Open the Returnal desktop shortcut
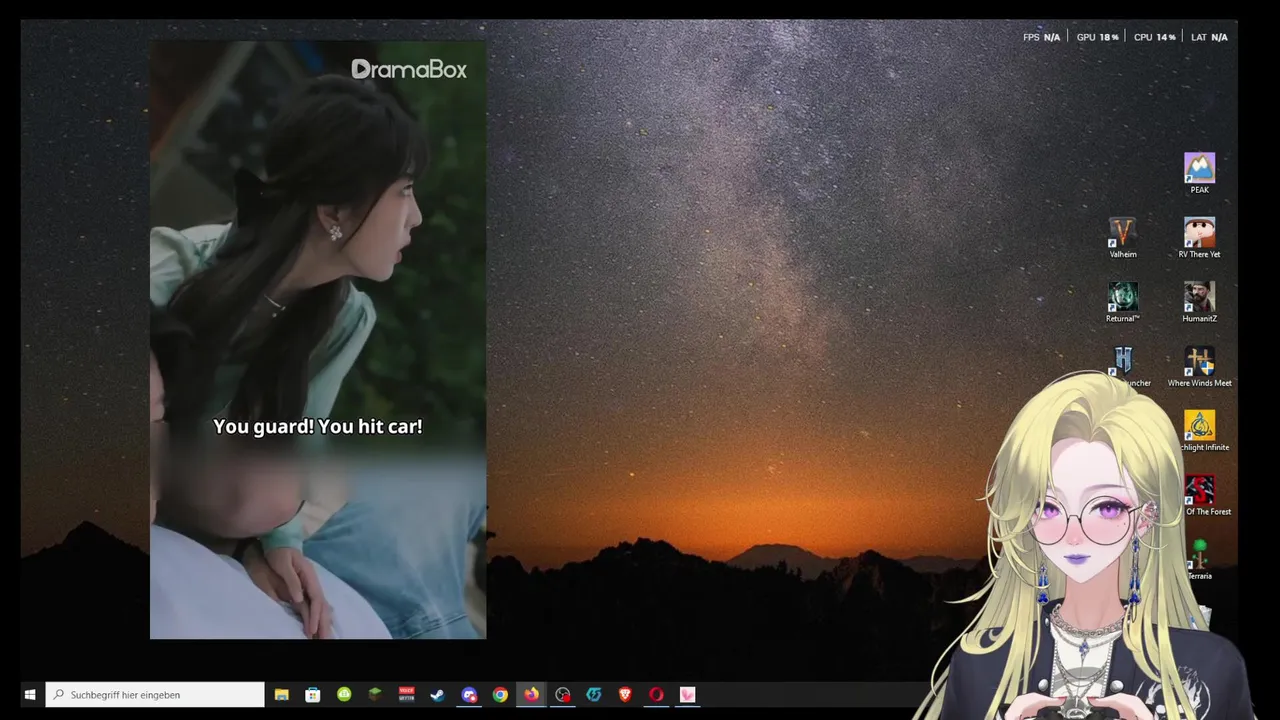This screenshot has height=720, width=1280. [1123, 302]
